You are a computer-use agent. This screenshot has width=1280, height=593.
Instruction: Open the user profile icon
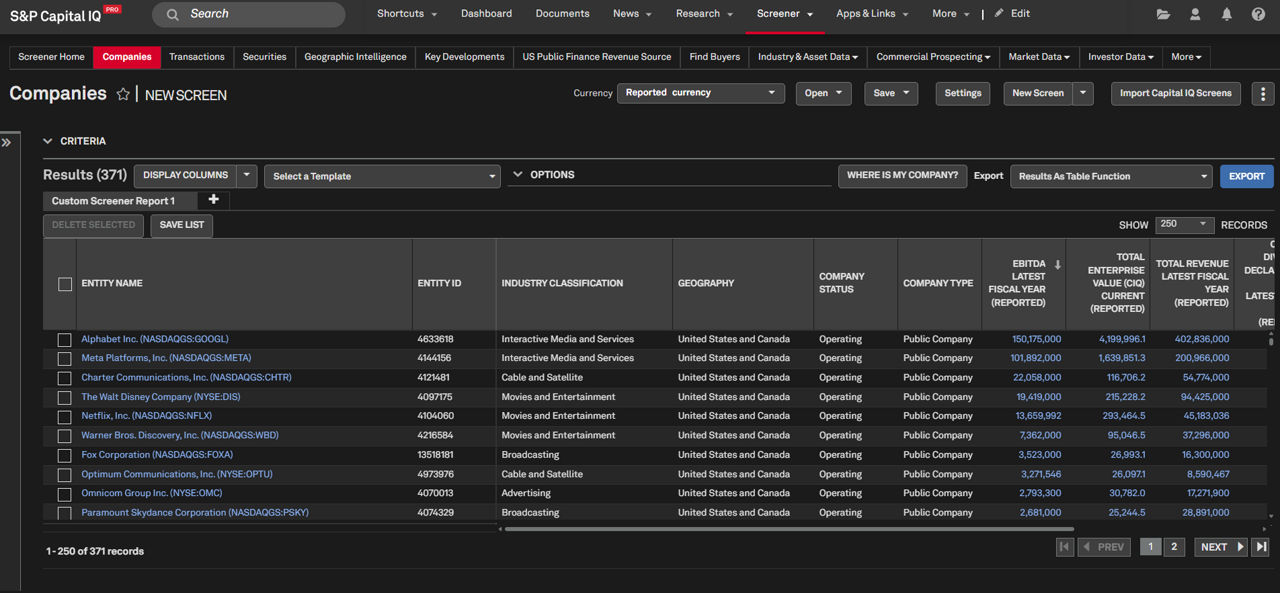(1195, 14)
